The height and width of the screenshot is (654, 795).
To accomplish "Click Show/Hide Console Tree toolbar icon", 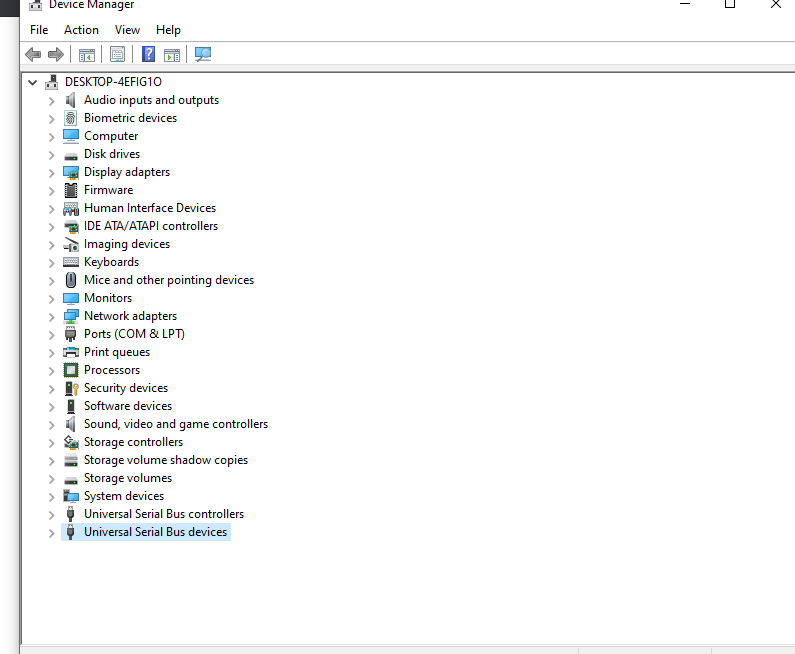I will (87, 55).
